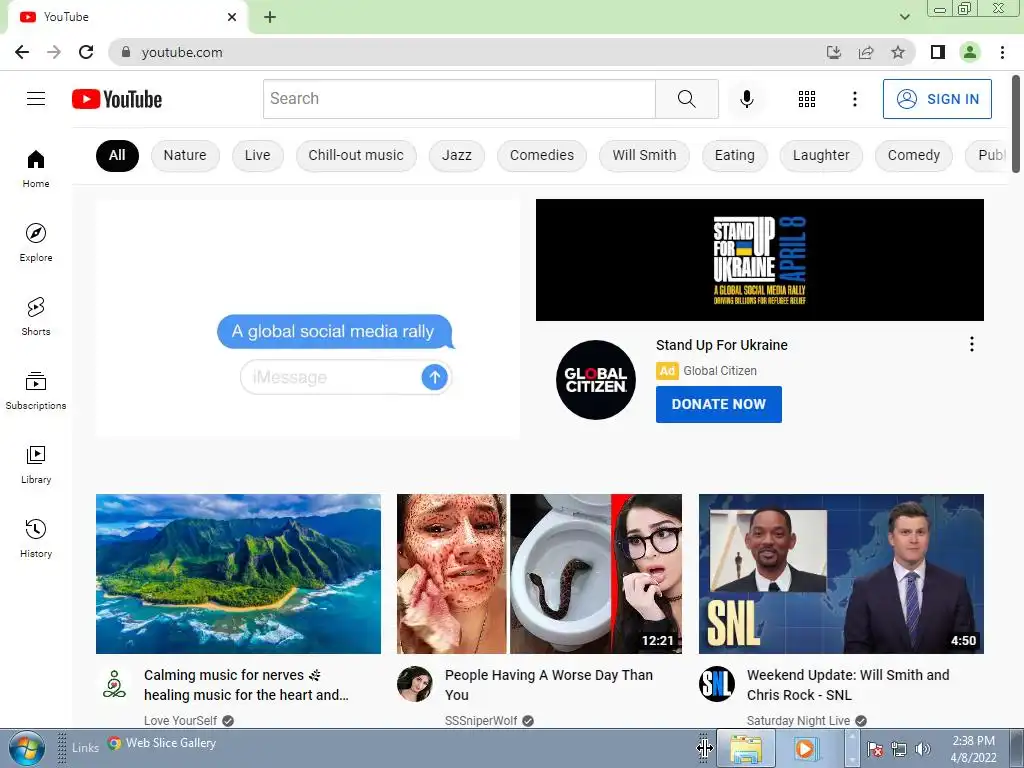Select the Will Smith chip
Screen dimensions: 1024x768
[x=645, y=155]
